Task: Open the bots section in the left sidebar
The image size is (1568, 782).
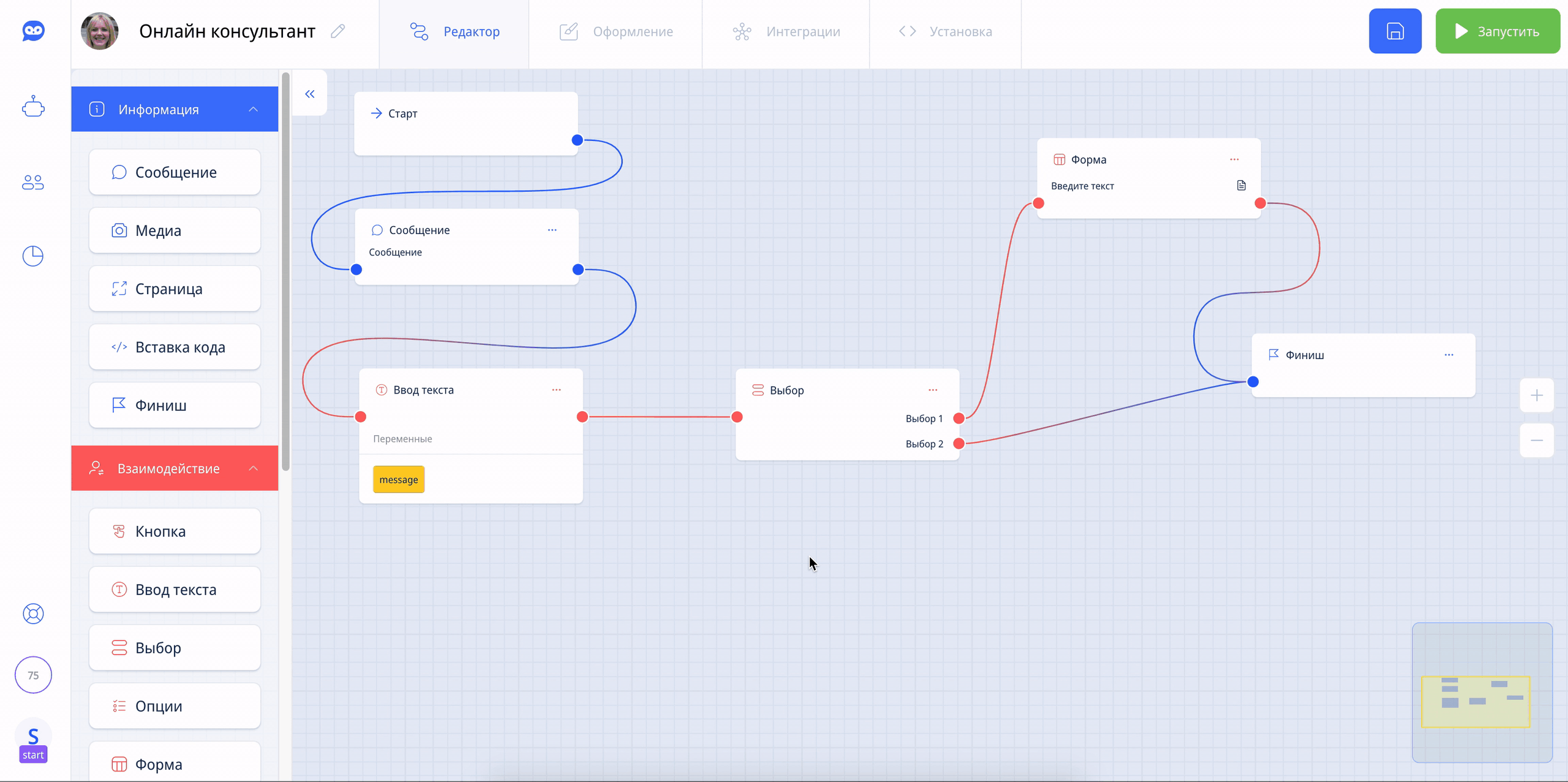Action: (x=33, y=107)
